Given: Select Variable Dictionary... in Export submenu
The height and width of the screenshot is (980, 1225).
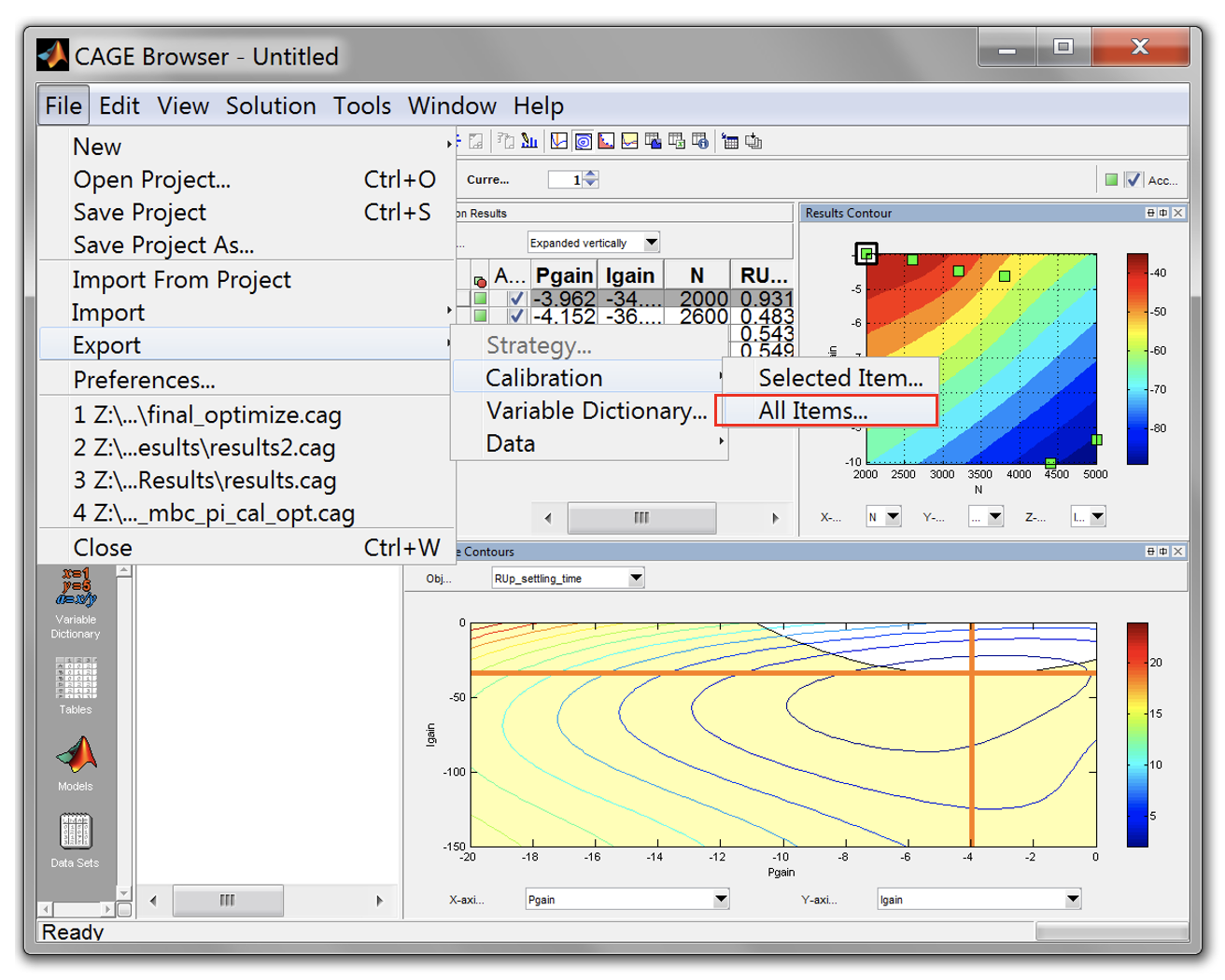Looking at the screenshot, I should (x=590, y=411).
